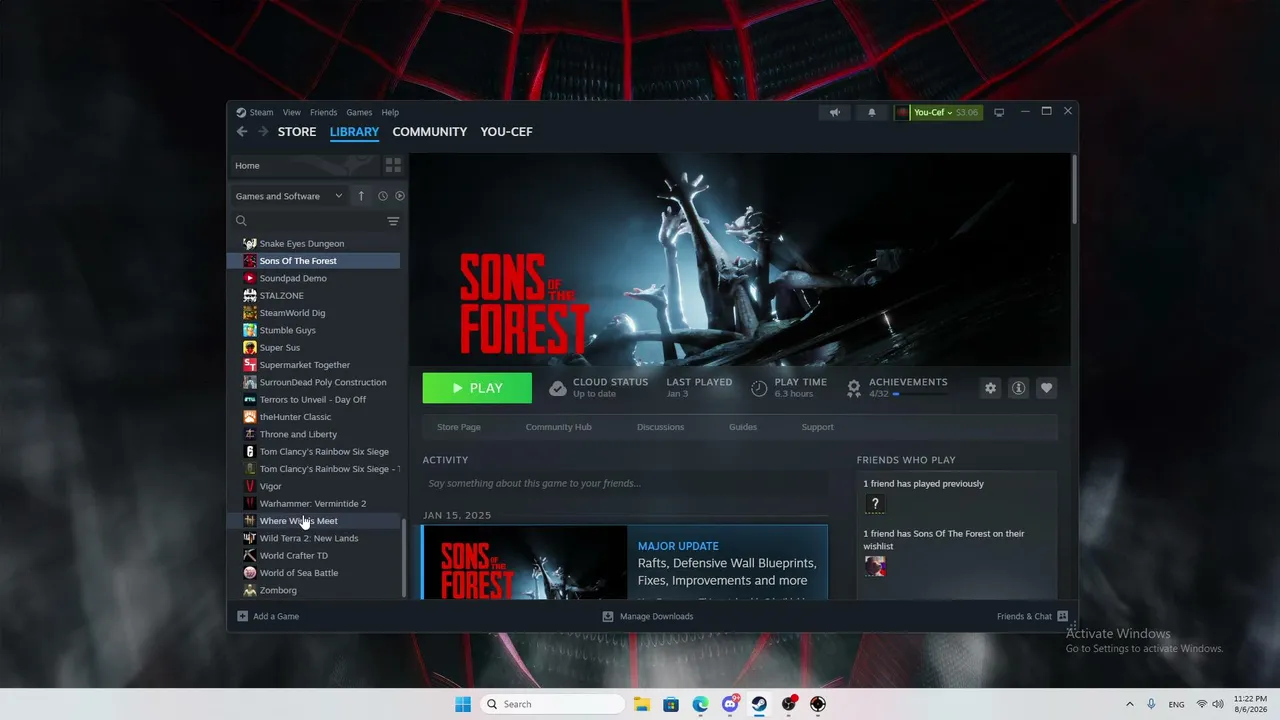Select the LIBRARY tab
The width and height of the screenshot is (1280, 720).
click(x=354, y=132)
